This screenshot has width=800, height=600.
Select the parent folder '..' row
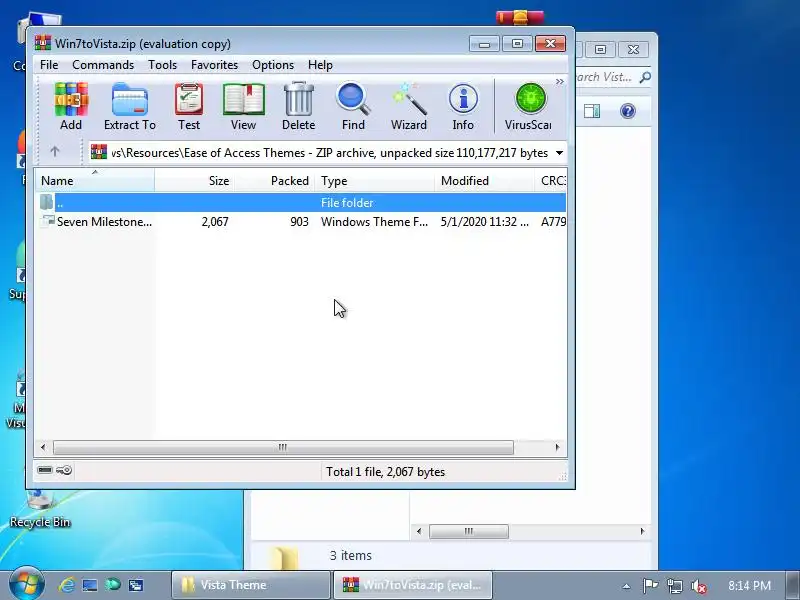tap(301, 203)
